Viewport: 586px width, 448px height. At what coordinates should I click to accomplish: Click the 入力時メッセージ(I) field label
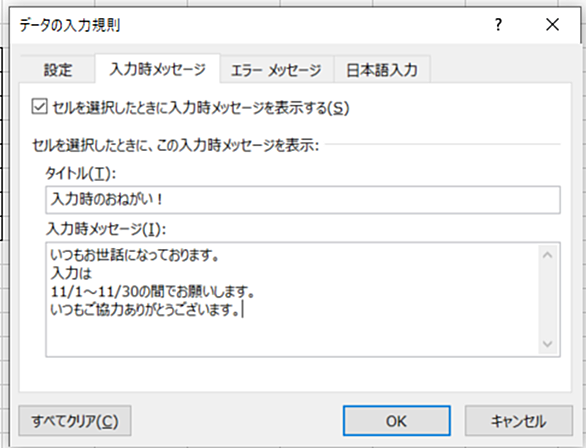(x=106, y=228)
